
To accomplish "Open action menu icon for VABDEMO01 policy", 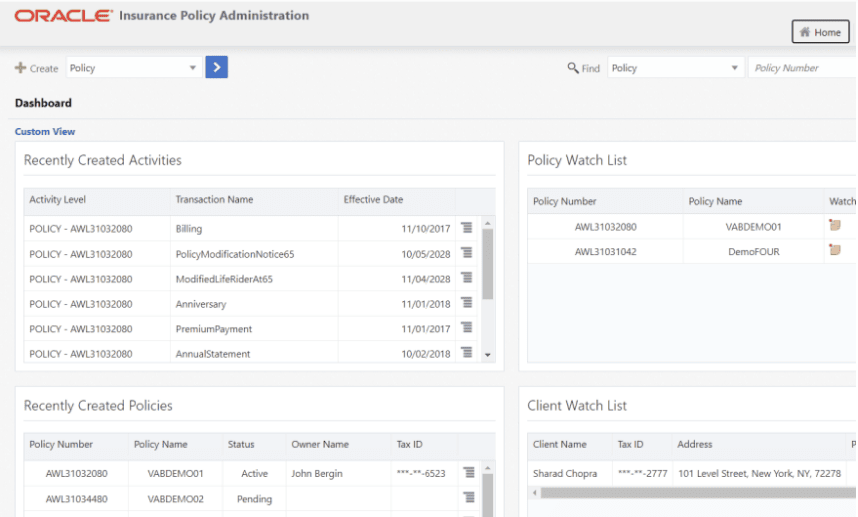I will coord(468,472).
